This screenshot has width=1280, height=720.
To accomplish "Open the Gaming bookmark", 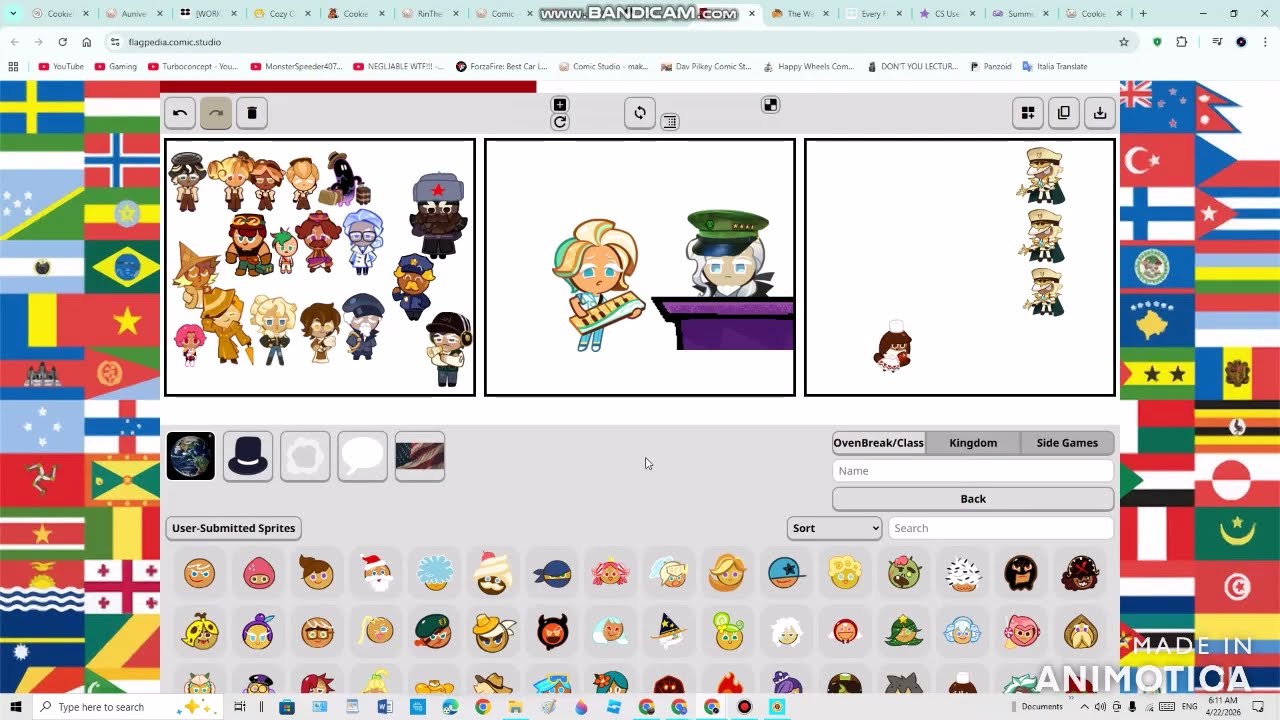I will click(x=115, y=66).
